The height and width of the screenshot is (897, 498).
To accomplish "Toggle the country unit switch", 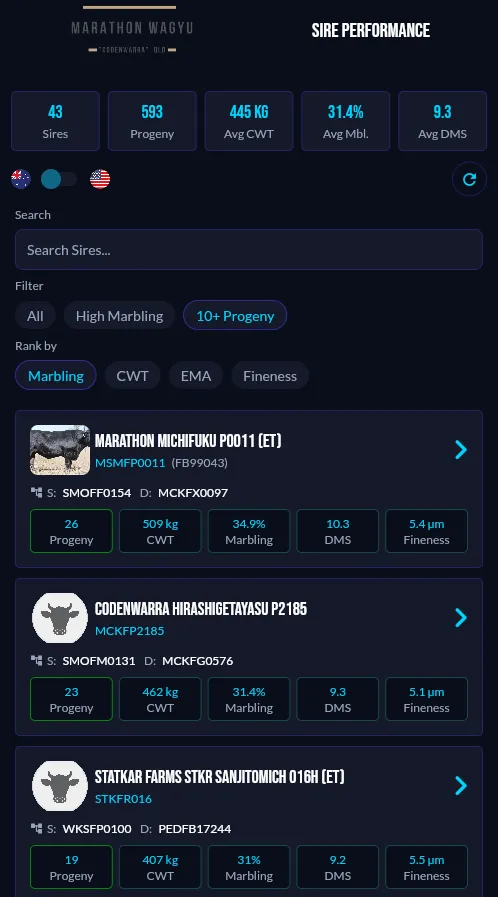I will [59, 179].
